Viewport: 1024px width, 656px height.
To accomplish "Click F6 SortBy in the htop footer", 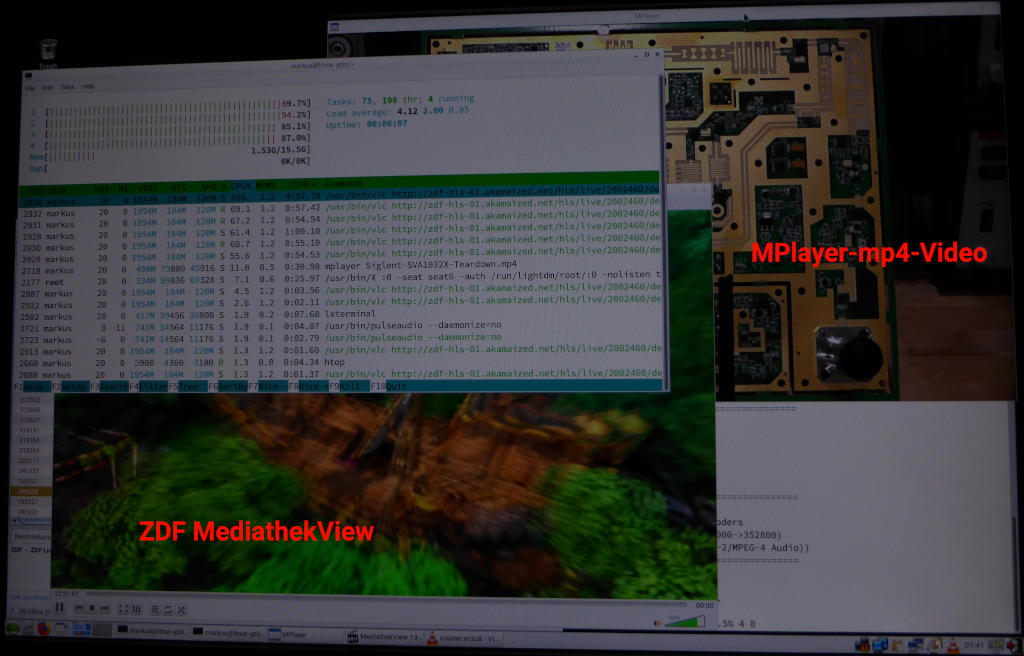I will tap(228, 387).
